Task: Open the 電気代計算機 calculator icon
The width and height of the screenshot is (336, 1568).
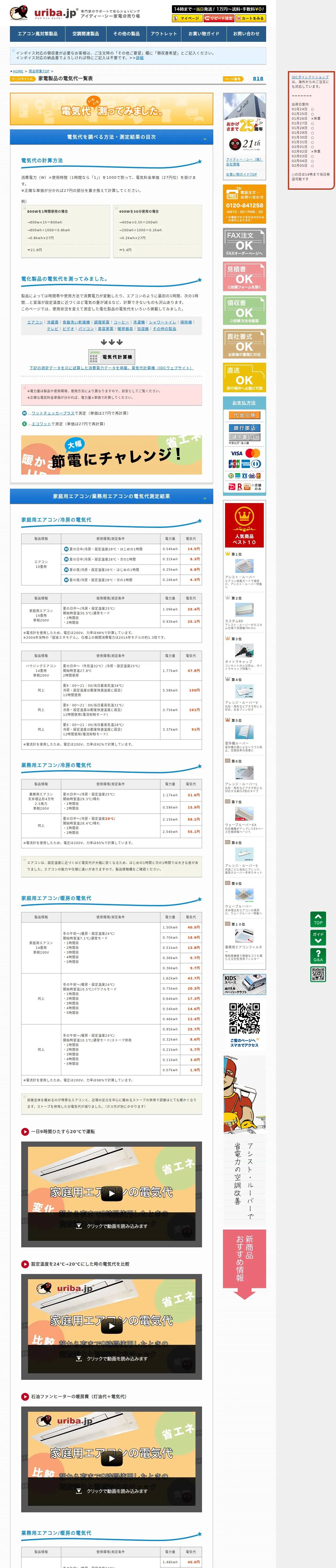Action: (111, 357)
